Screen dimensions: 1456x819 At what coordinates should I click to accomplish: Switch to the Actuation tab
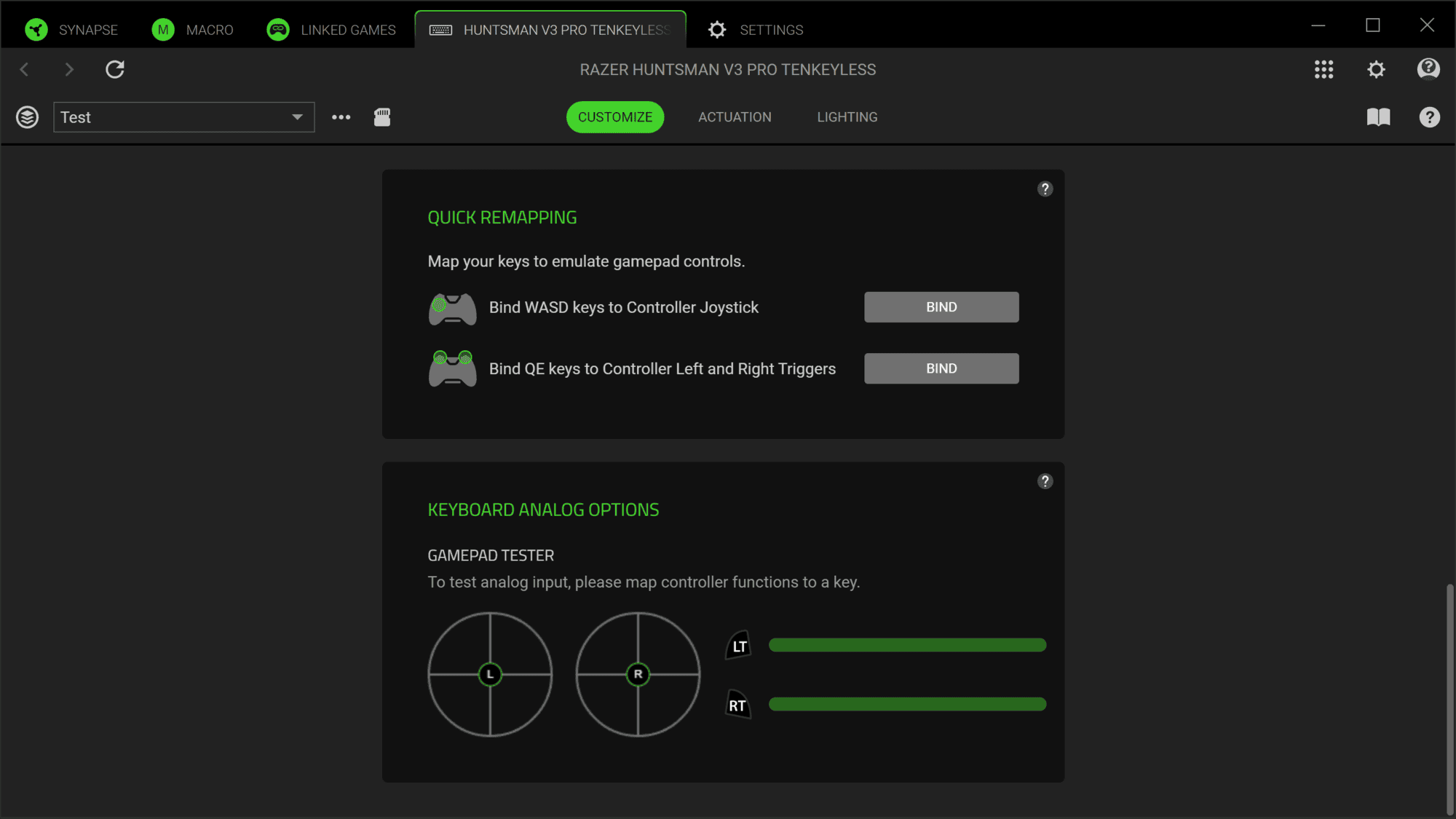point(735,117)
